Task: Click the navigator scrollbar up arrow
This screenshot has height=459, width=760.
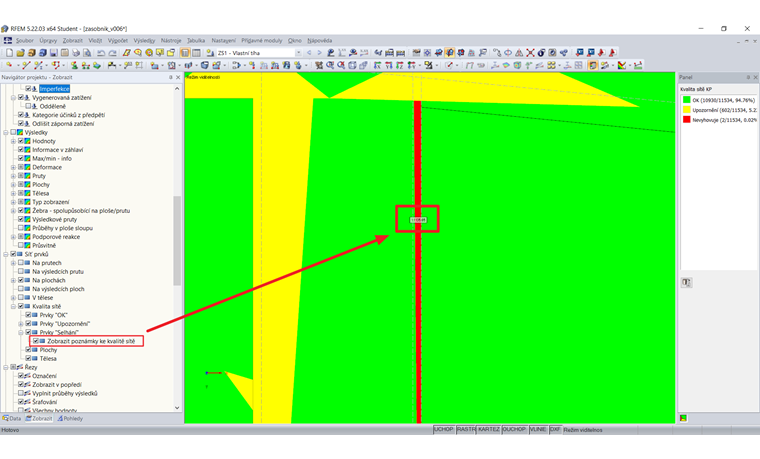Action: point(177,89)
